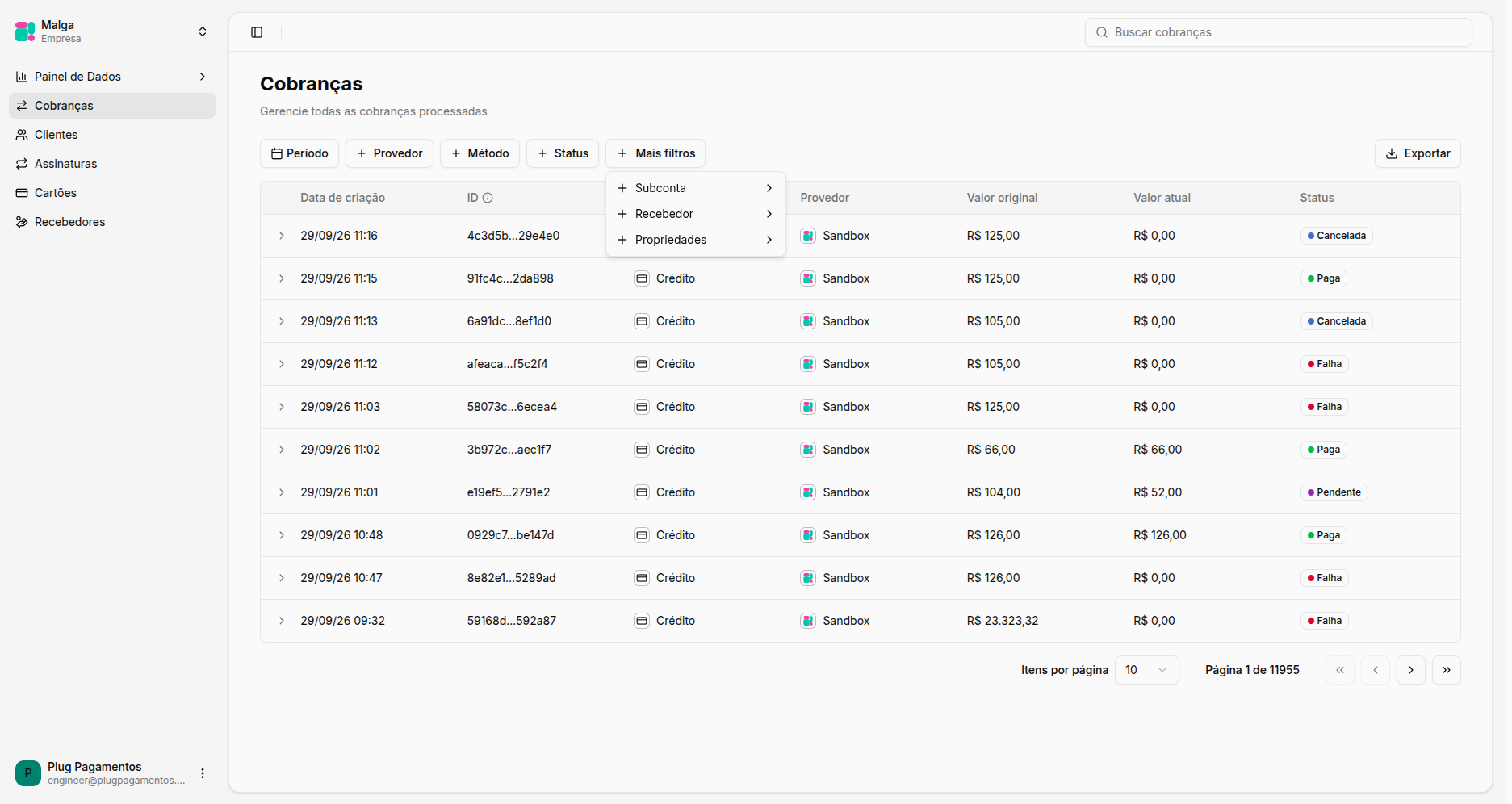
Task: Focus the Buscar cobranças search field
Action: click(1279, 32)
